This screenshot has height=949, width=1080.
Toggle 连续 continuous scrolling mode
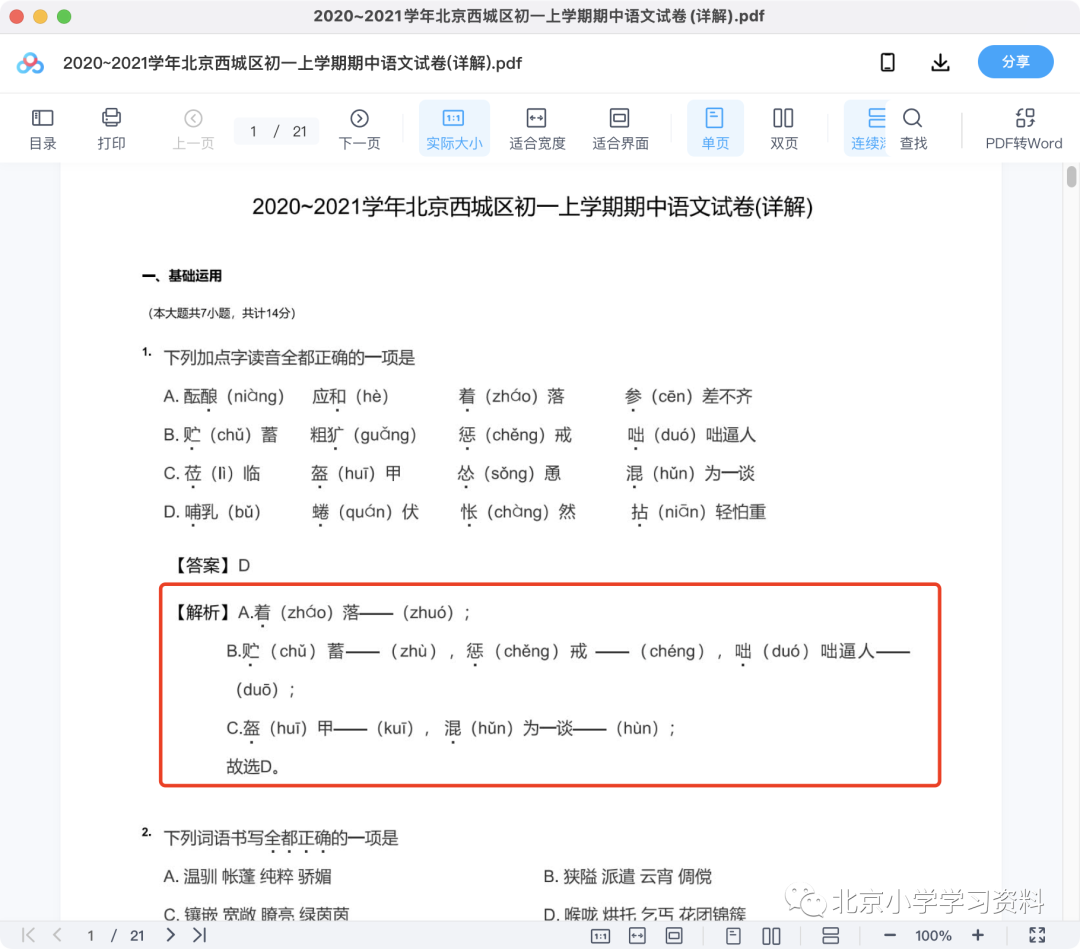pos(867,129)
